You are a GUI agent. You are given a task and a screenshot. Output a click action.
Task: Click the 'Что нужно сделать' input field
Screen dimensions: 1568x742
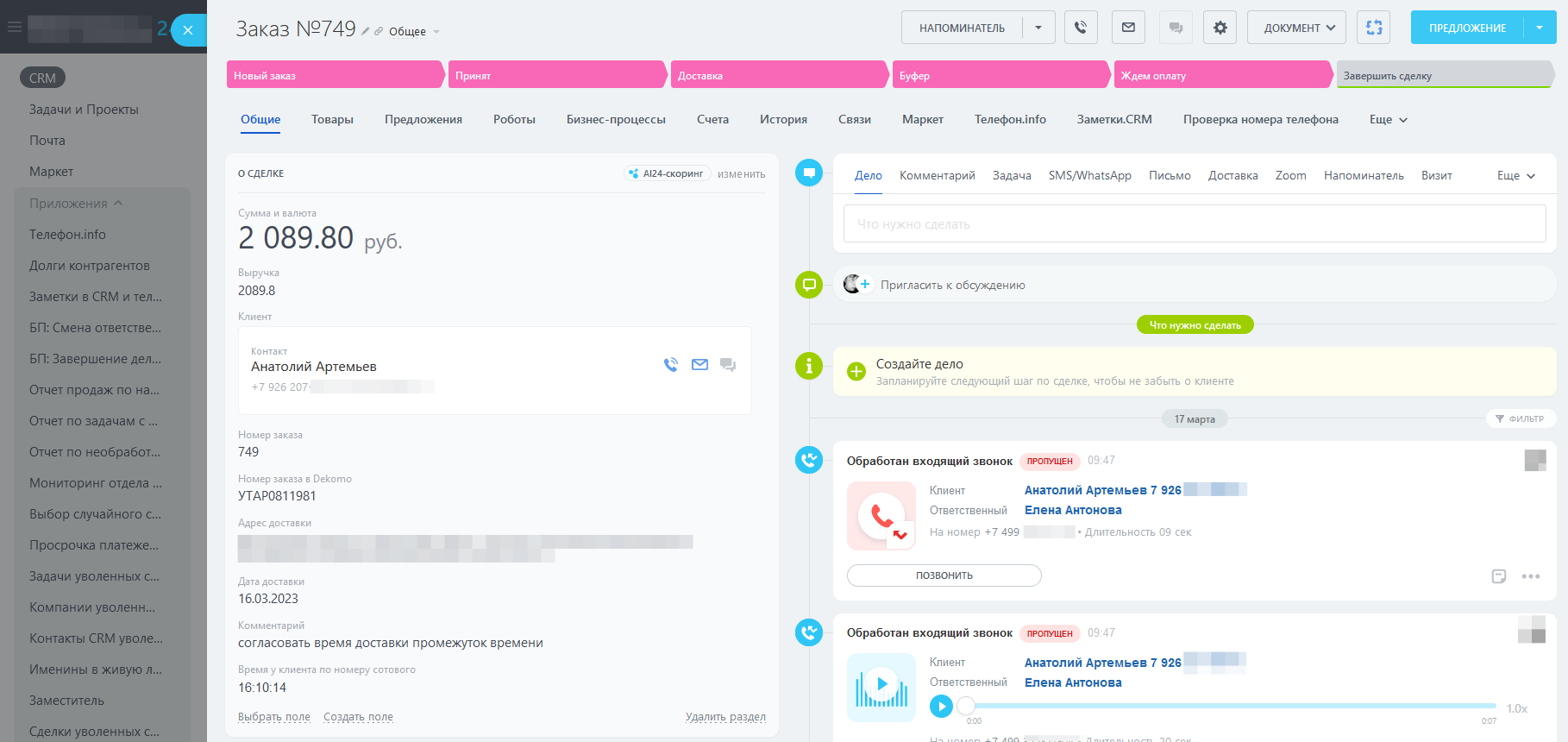pyautogui.click(x=1194, y=224)
